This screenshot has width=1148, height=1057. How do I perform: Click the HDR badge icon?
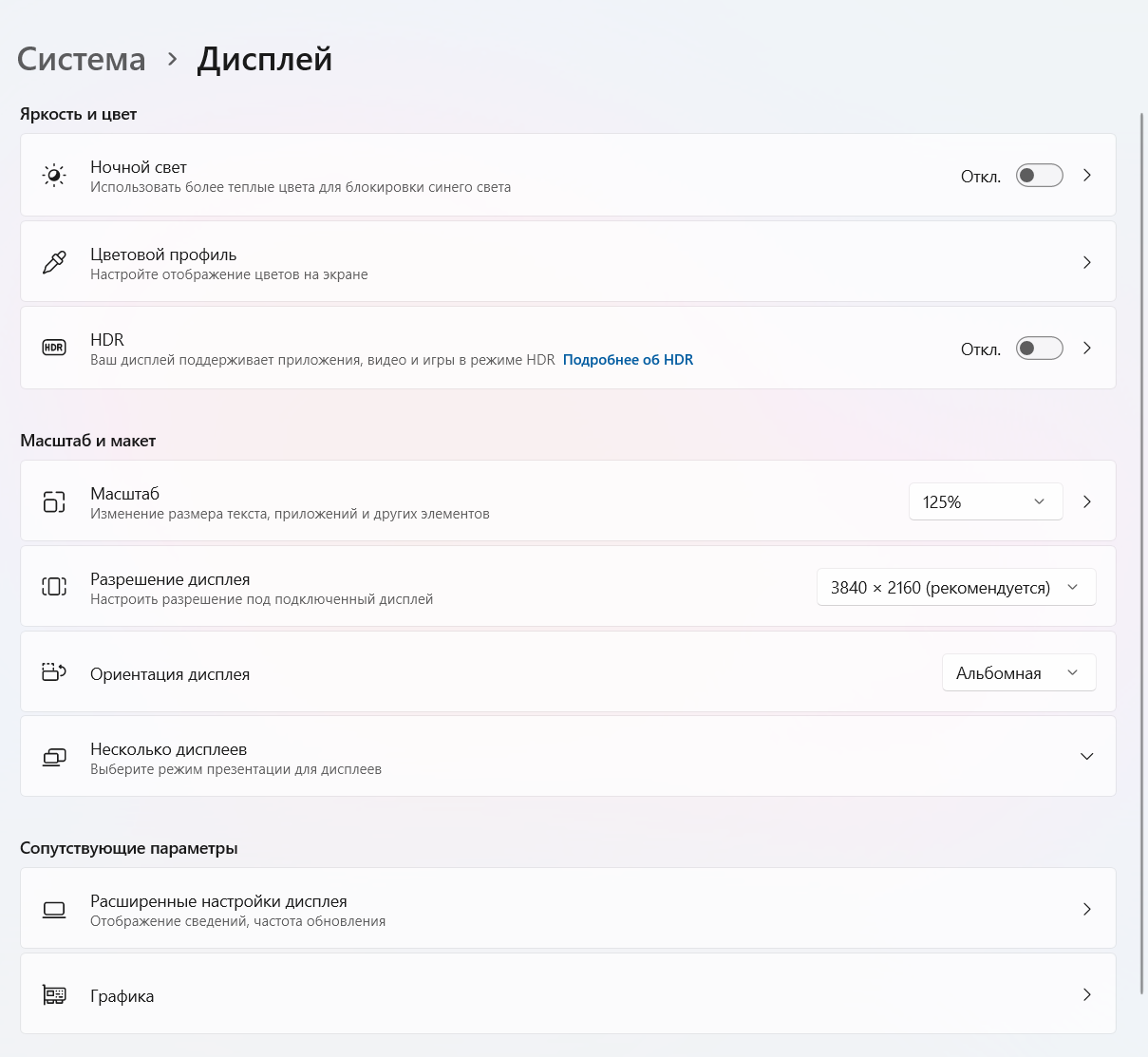point(54,348)
